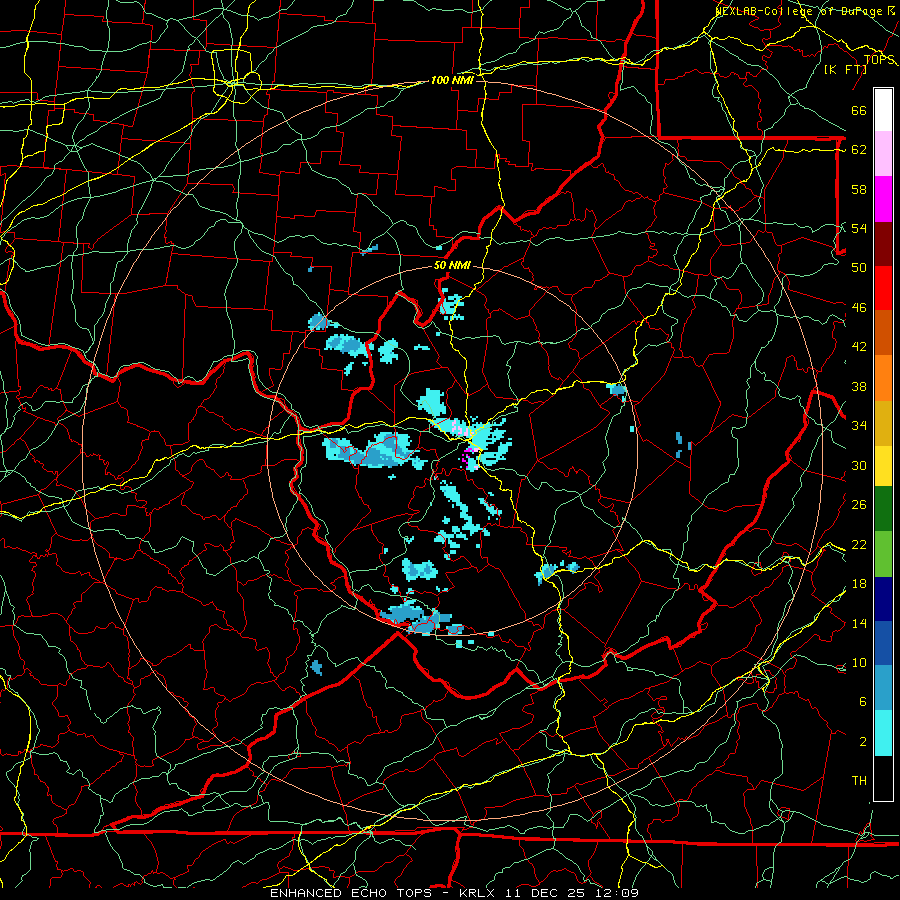Click the white swatch in the tops legend
The height and width of the screenshot is (900, 900).
[883, 110]
